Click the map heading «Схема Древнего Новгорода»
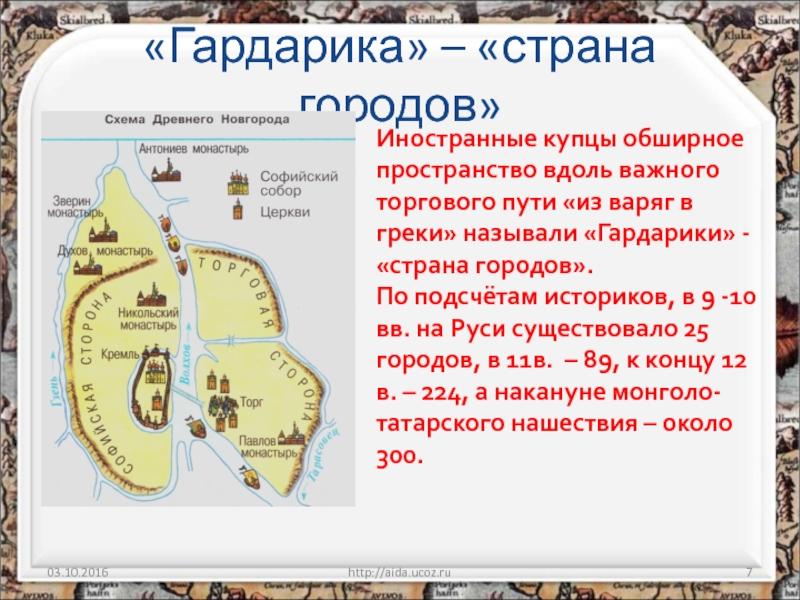This screenshot has width=800, height=600. (x=198, y=119)
